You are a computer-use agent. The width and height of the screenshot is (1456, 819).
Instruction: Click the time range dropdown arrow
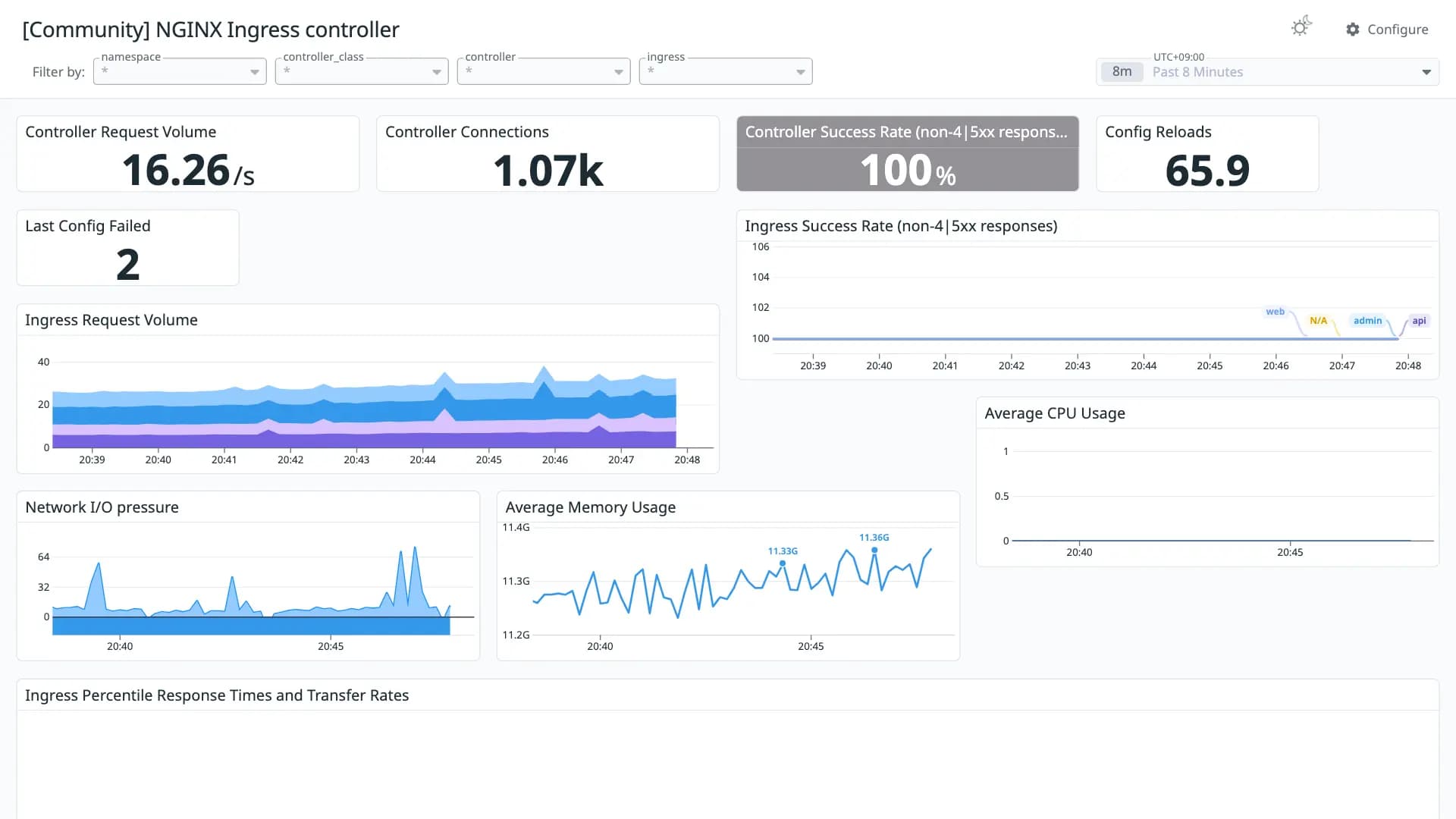click(1426, 72)
